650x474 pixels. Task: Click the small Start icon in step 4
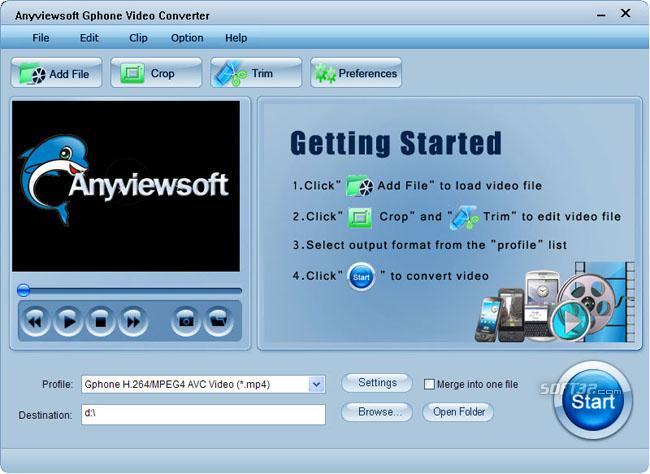coord(361,277)
